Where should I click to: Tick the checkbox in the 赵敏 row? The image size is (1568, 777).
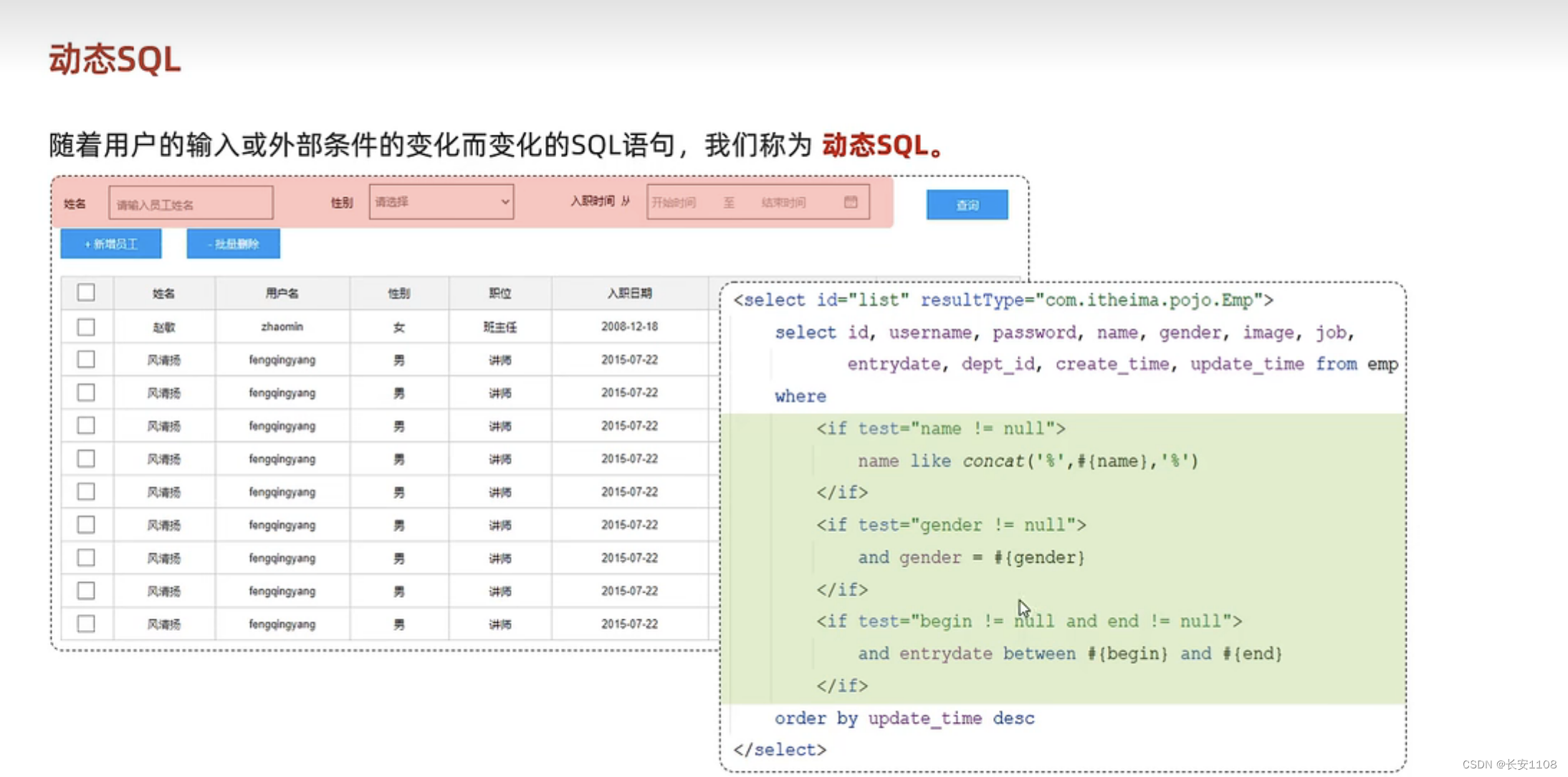tap(86, 327)
